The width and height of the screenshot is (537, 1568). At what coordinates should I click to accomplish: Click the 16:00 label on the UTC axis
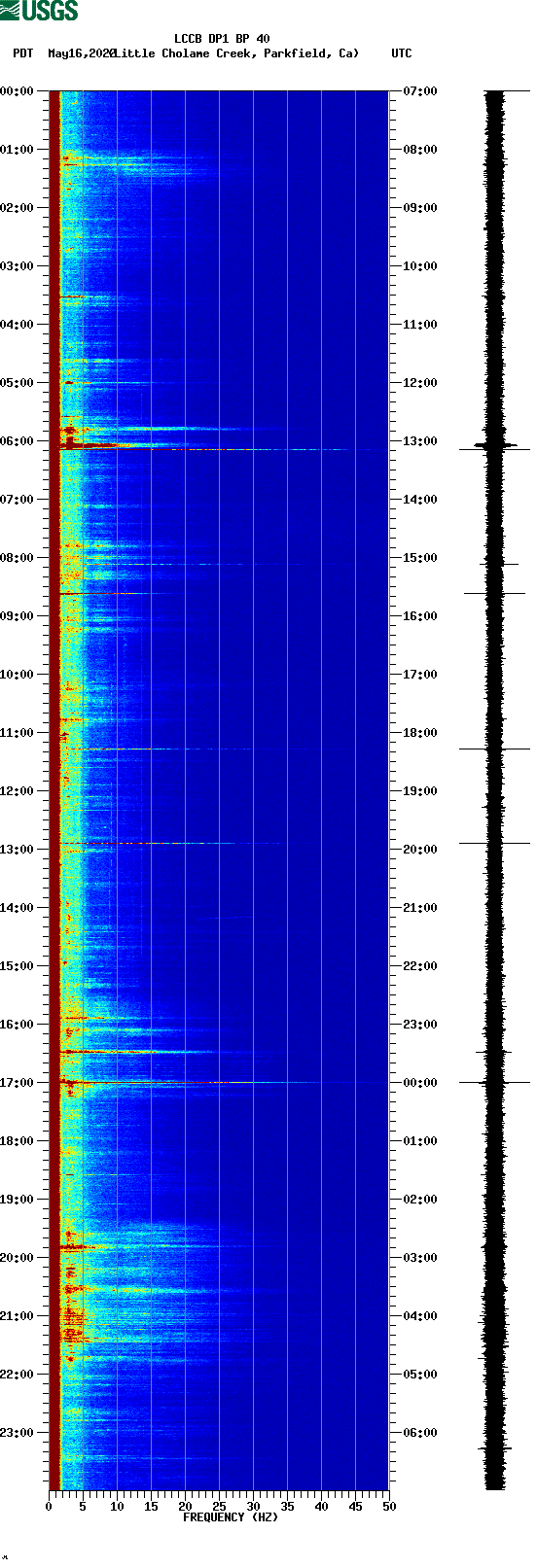420,616
